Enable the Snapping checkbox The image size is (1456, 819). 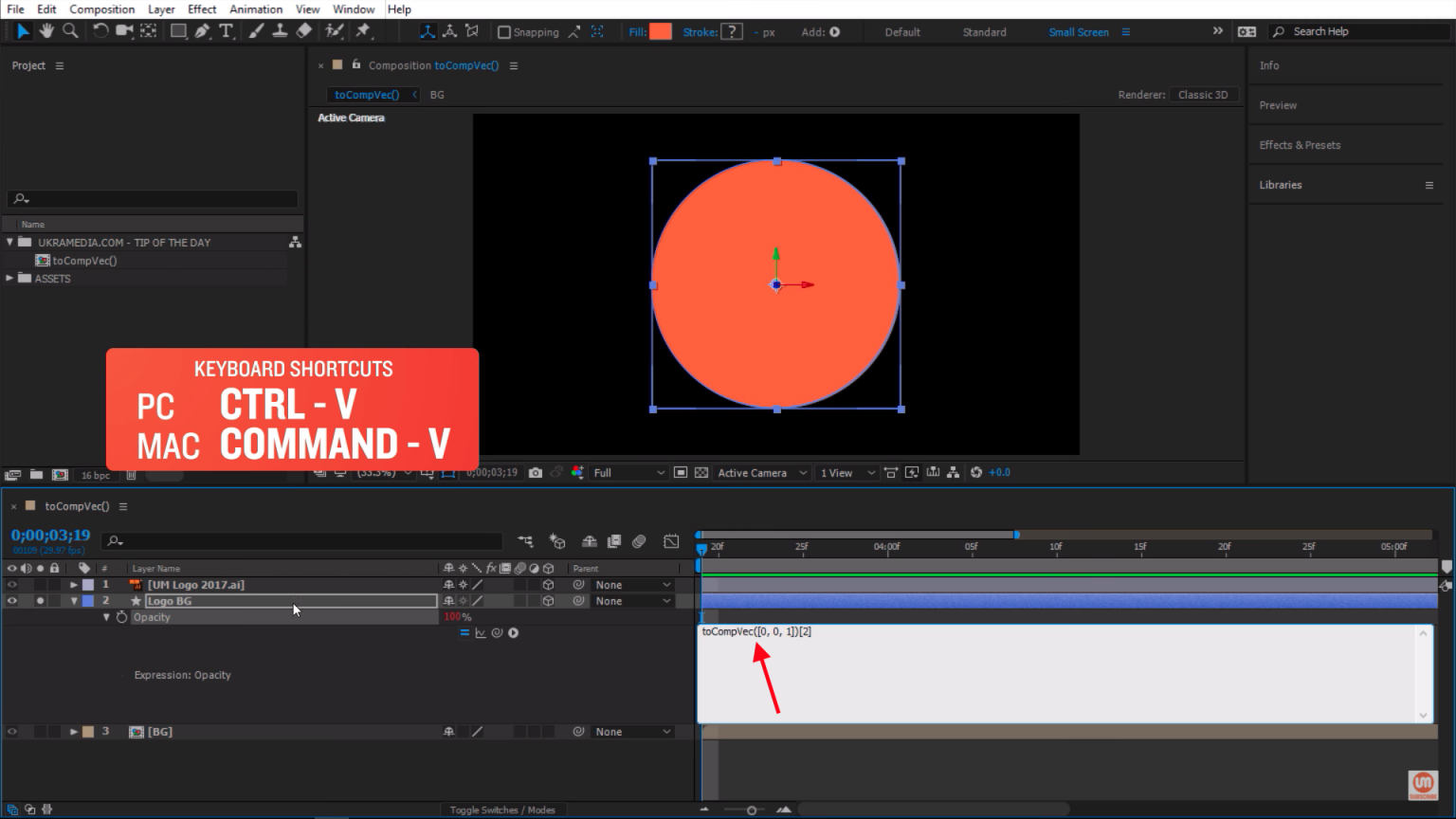click(504, 32)
